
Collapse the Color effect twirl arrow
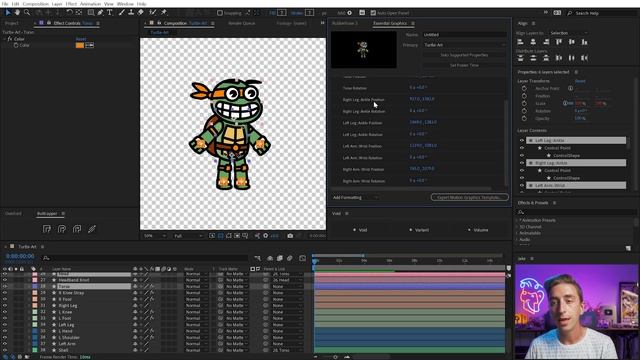coord(4,39)
